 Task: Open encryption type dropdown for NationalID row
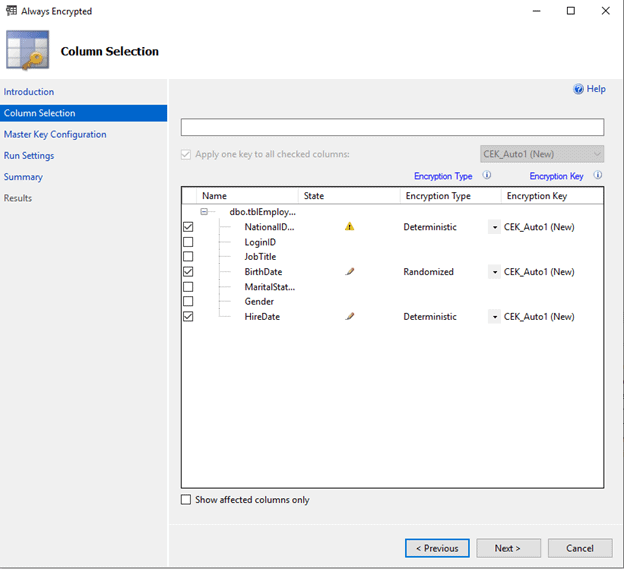[x=494, y=227]
